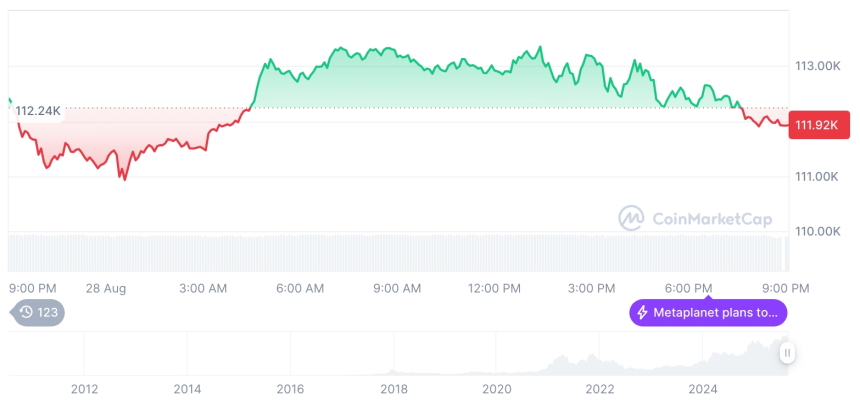Click the 112.24K opening price label
The image size is (860, 401).
tap(37, 111)
